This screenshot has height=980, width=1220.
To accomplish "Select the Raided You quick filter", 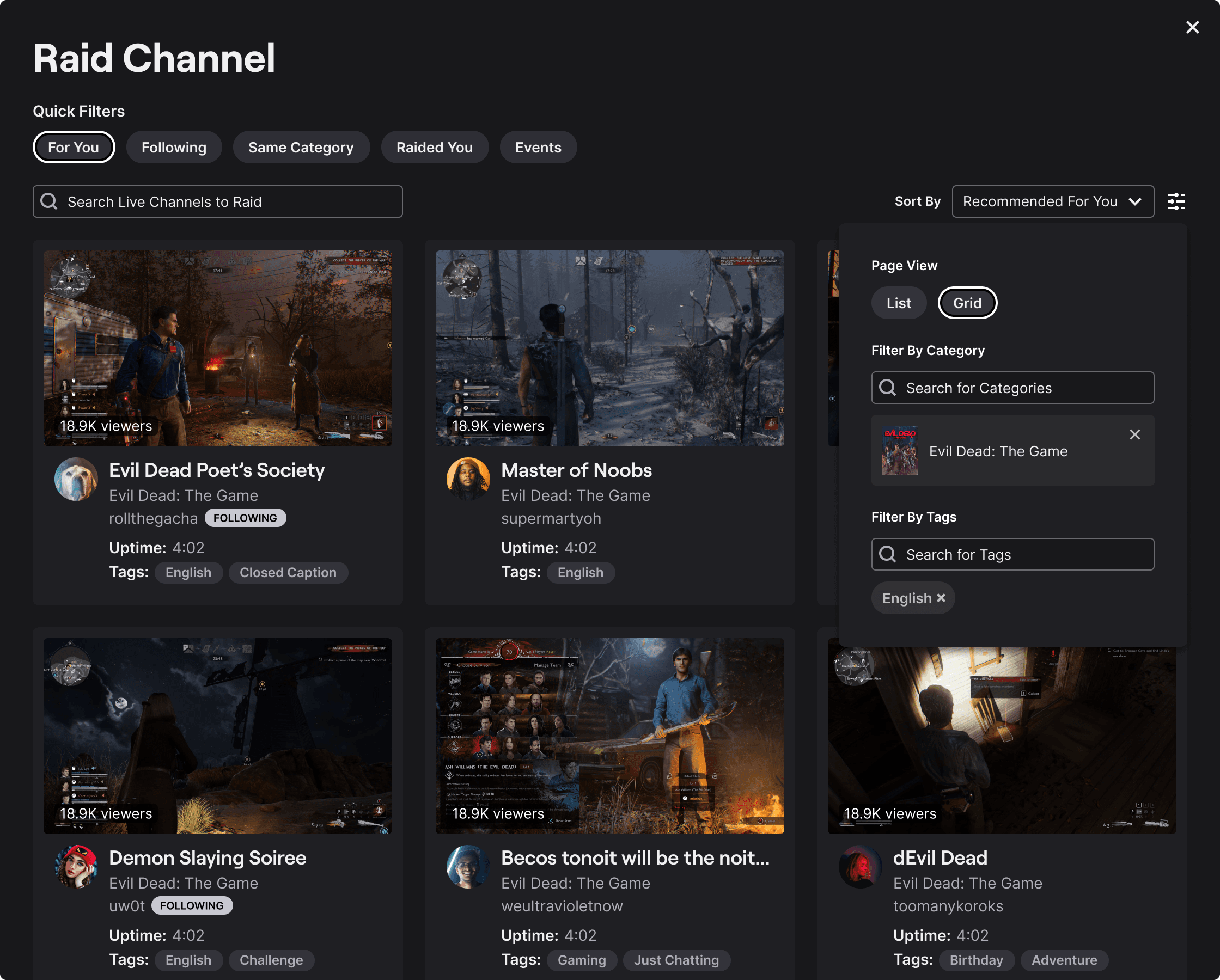I will pos(435,147).
